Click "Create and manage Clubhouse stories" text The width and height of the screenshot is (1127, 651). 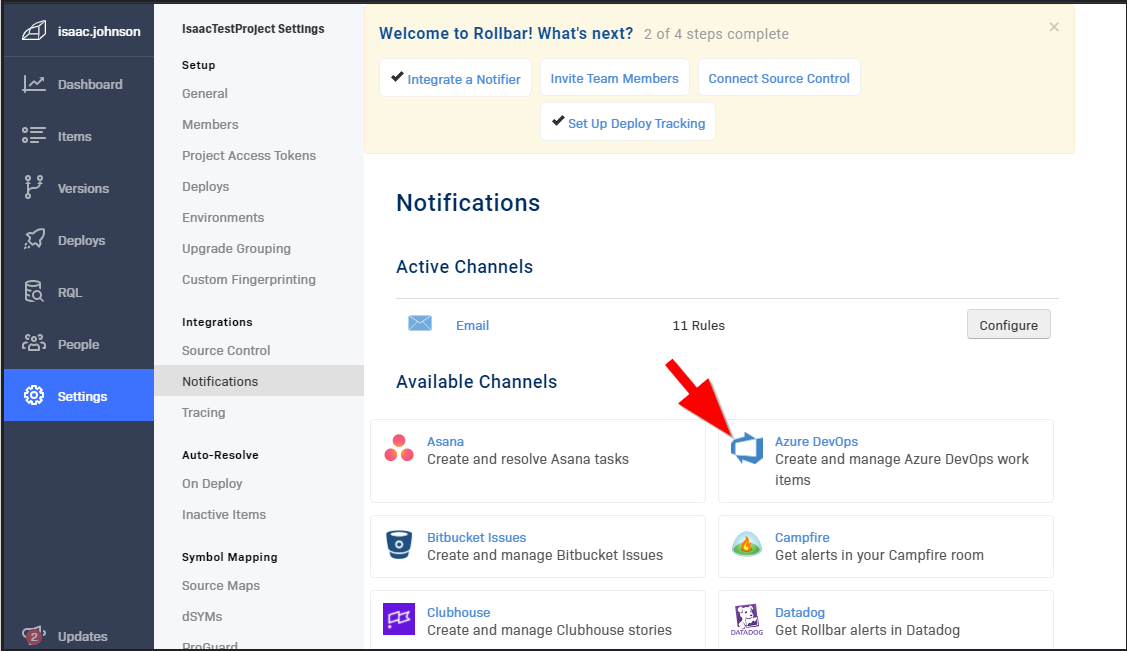click(x=549, y=630)
